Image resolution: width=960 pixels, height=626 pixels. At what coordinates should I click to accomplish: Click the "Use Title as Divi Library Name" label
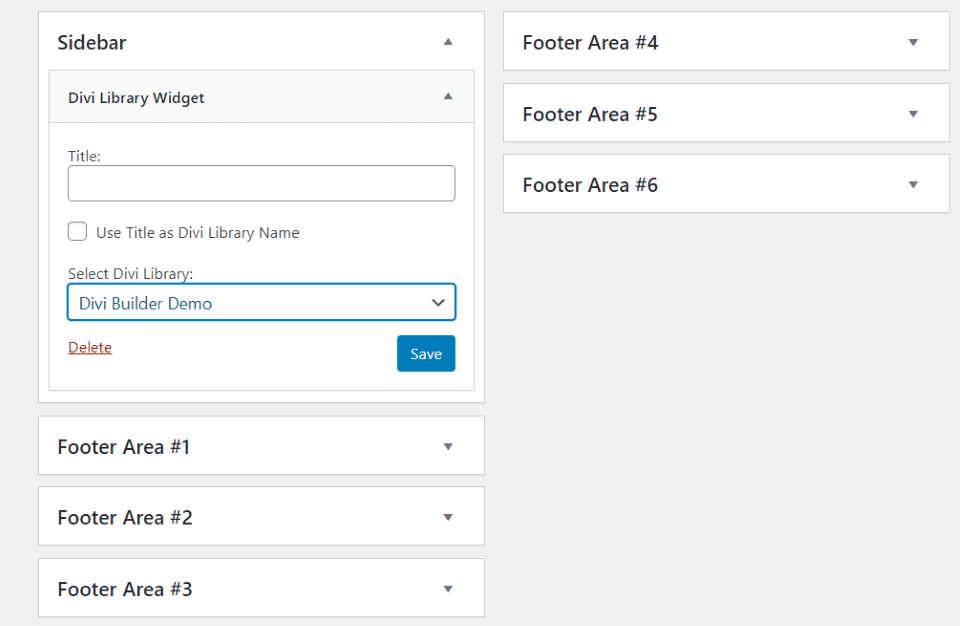pos(197,233)
